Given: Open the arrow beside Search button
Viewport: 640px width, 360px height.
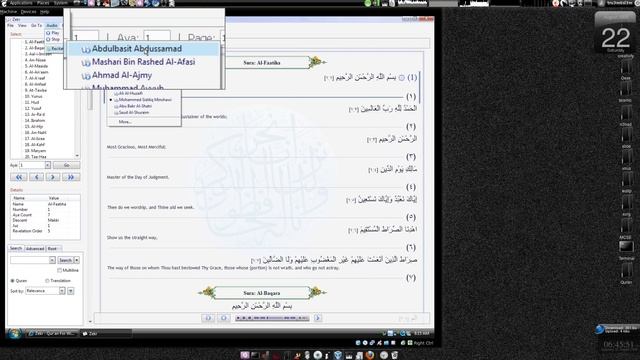Looking at the screenshot, I should 77,260.
